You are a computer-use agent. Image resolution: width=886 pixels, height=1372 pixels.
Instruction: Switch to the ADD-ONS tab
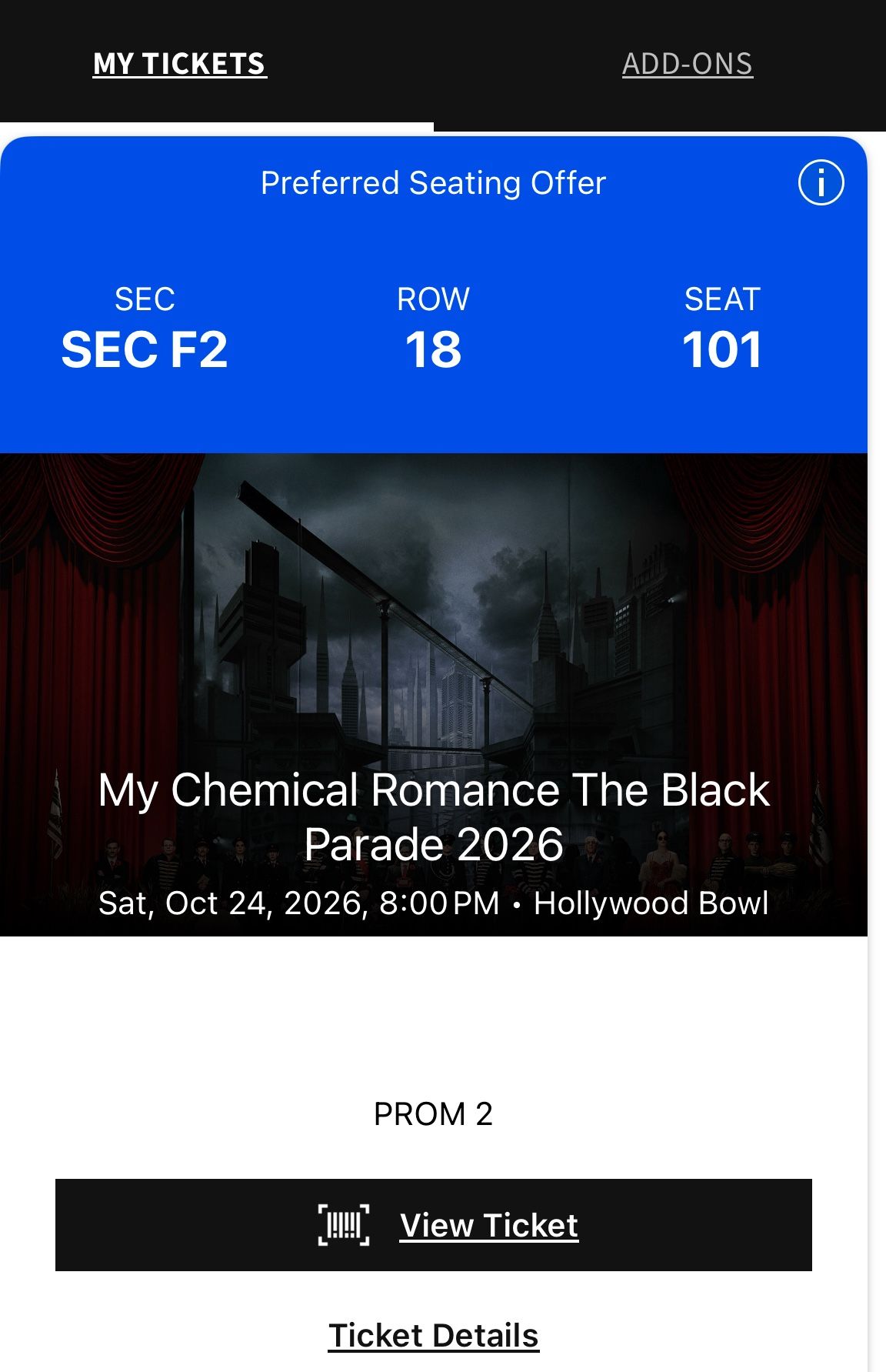(x=688, y=65)
